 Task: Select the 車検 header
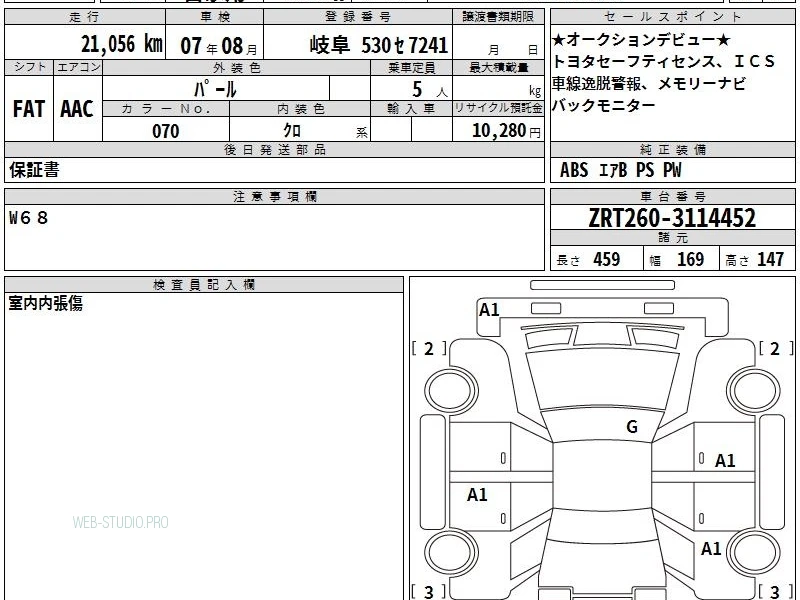tap(215, 17)
